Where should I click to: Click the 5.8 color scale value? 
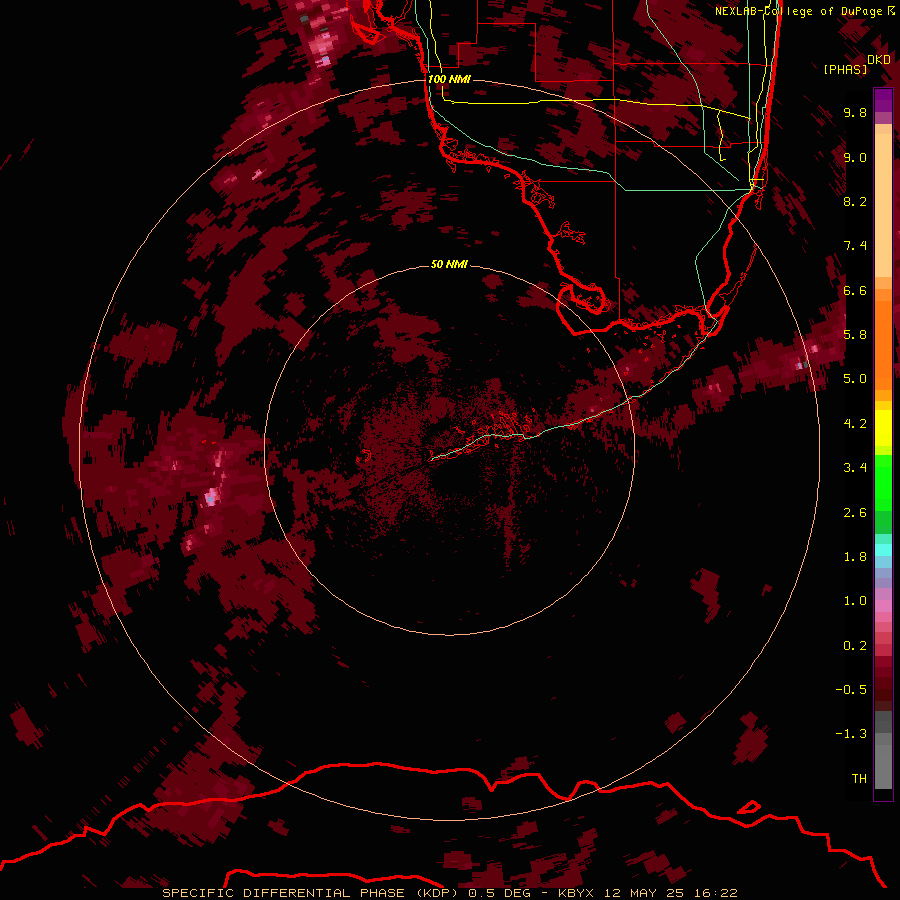click(855, 335)
